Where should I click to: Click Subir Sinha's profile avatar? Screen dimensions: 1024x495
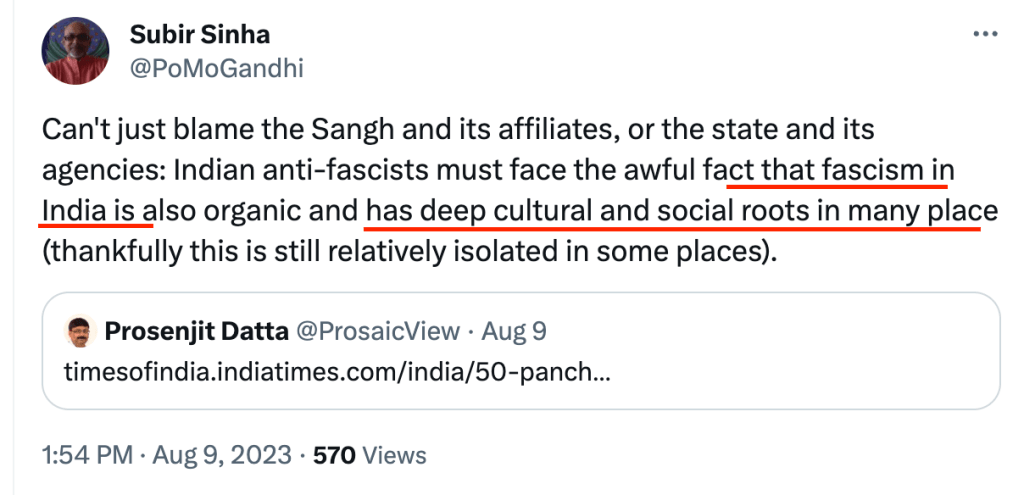point(75,51)
